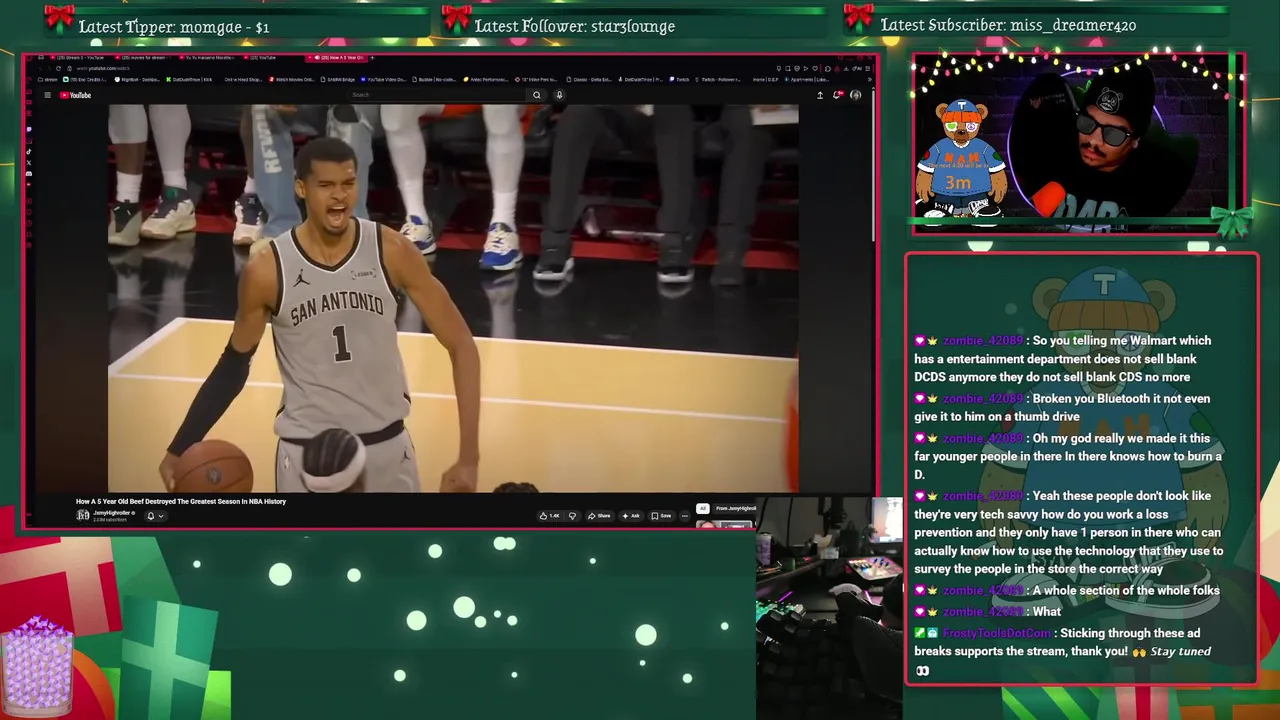Click Latest Tipper: momgae - $1 text

174,27
